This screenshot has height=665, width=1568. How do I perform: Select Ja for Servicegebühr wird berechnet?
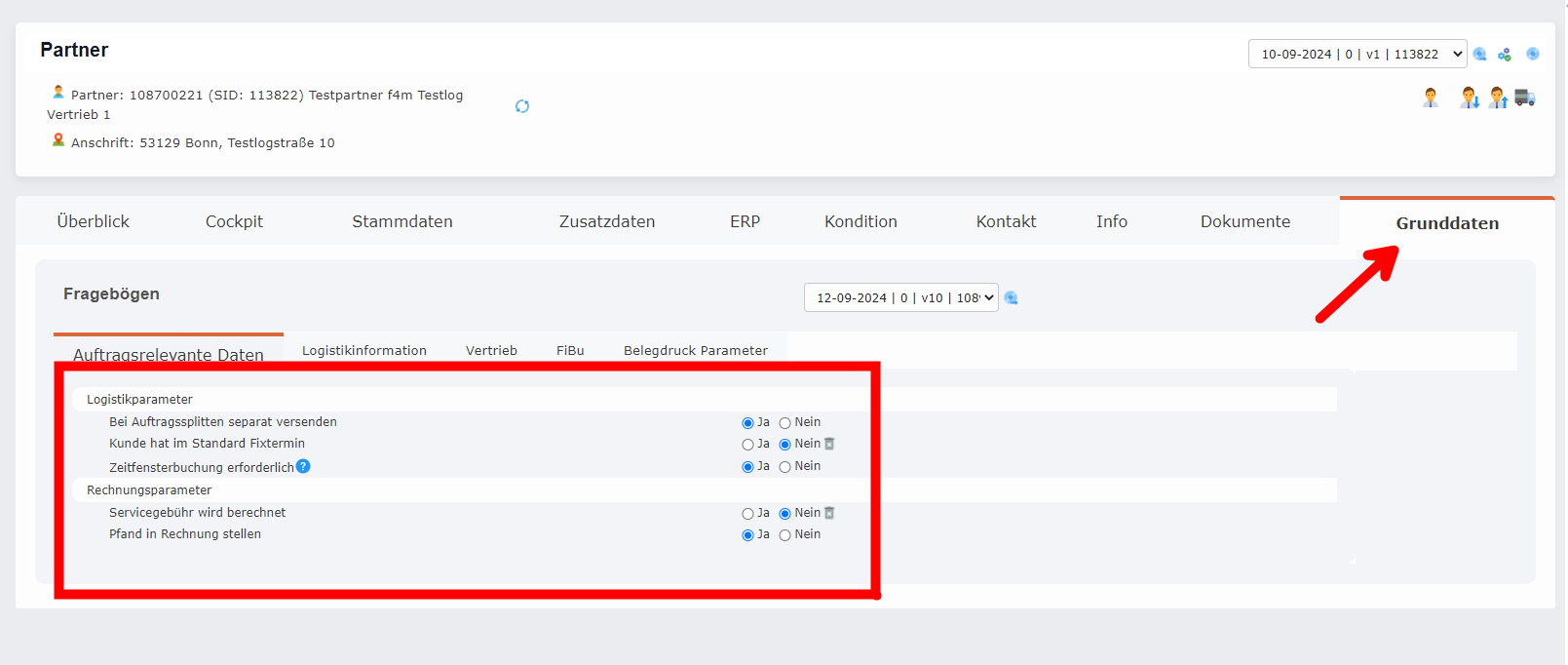[747, 514]
